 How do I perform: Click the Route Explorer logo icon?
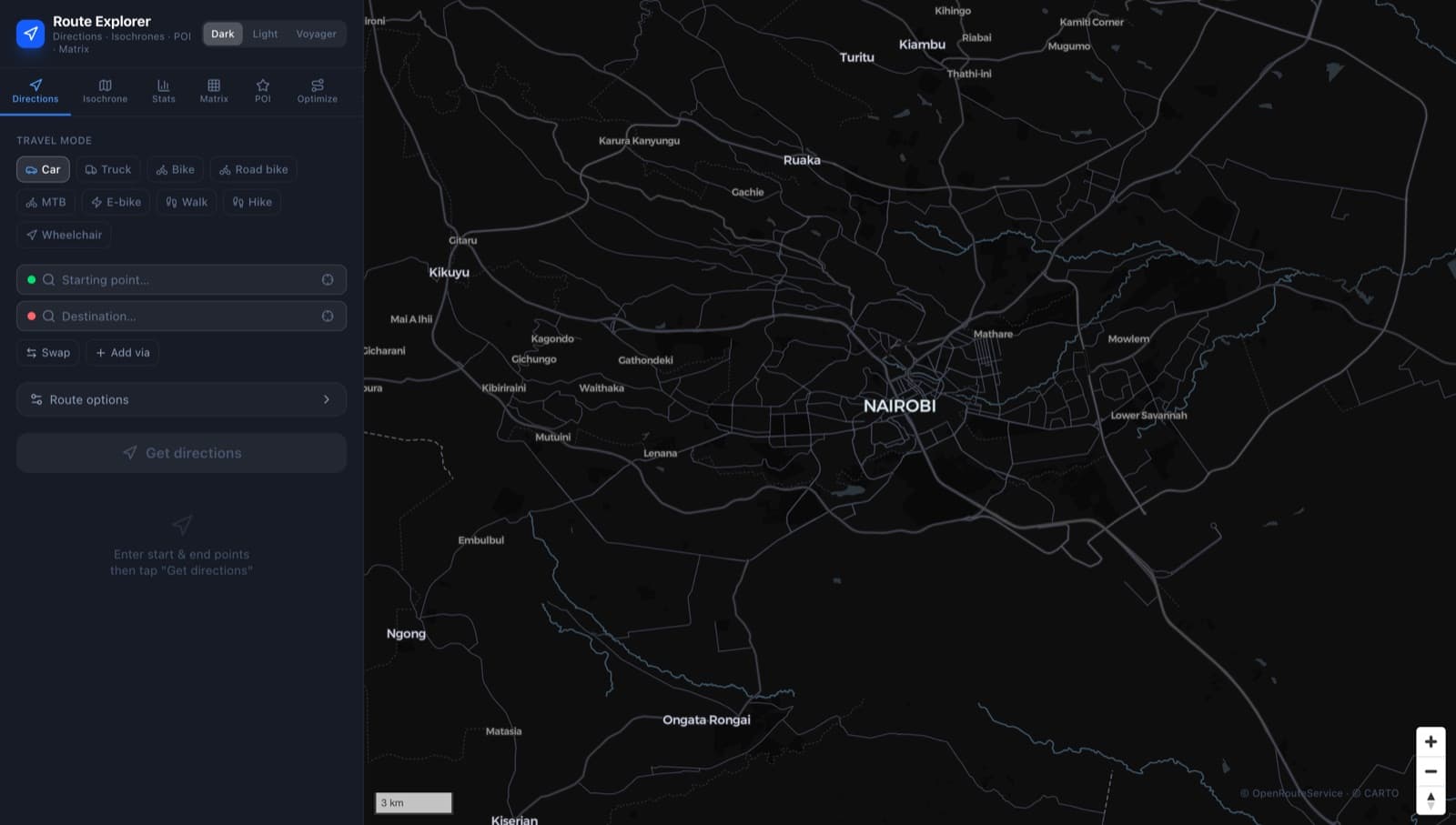(x=31, y=34)
